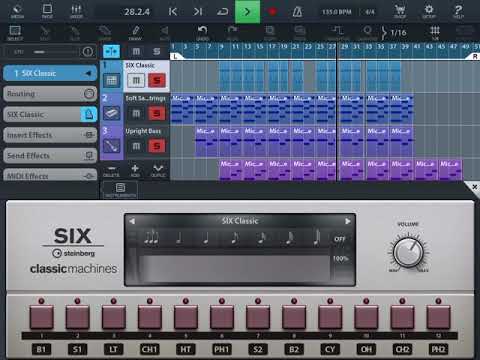Select next SIX kit preset arrow
480x360 pixels.
pyautogui.click(x=347, y=221)
